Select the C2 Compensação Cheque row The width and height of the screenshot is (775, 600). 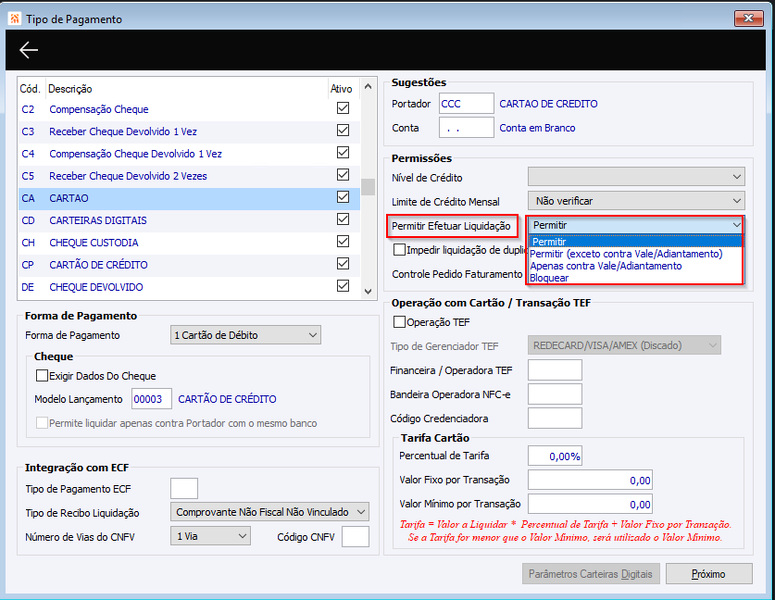tap(189, 109)
